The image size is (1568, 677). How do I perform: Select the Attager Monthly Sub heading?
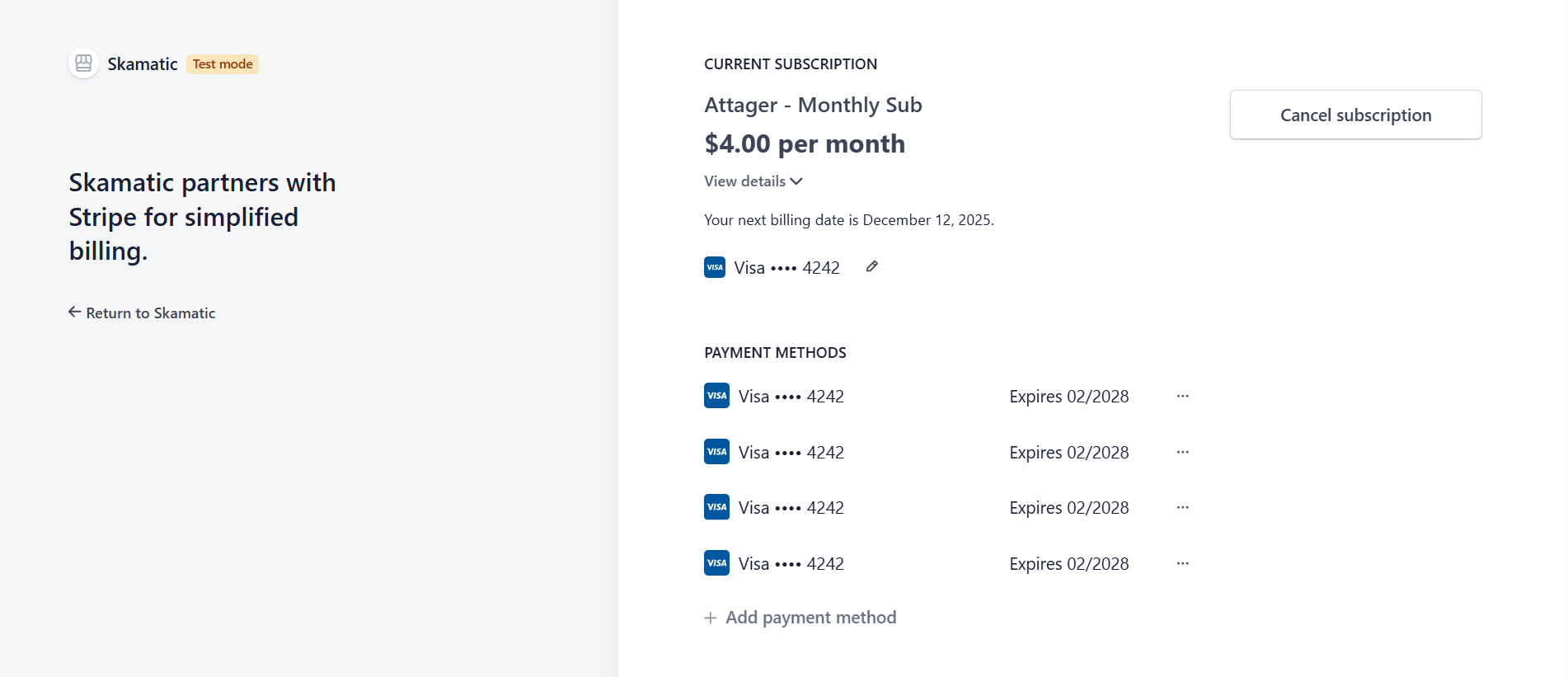point(813,105)
